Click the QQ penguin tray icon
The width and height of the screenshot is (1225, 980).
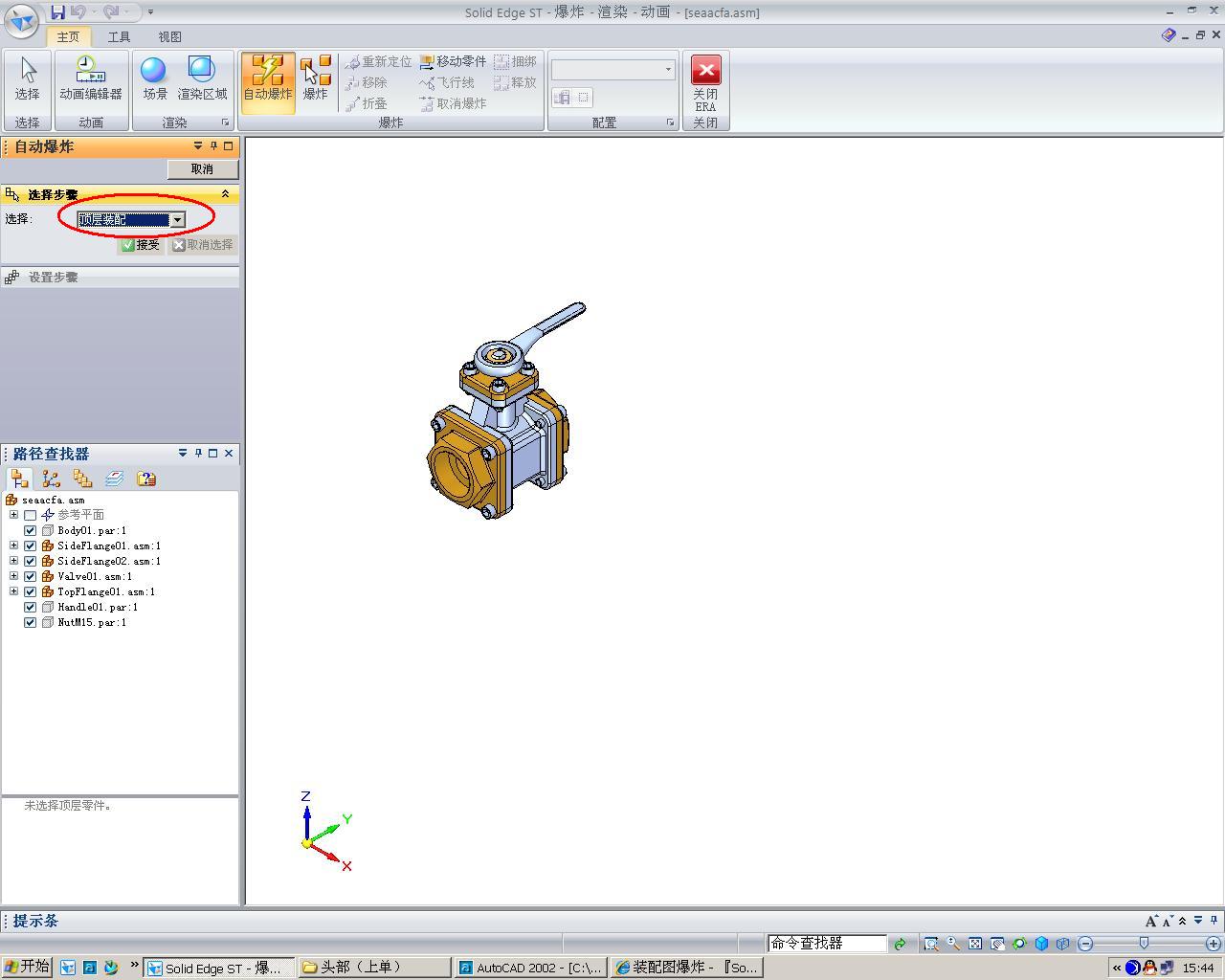(x=1149, y=968)
